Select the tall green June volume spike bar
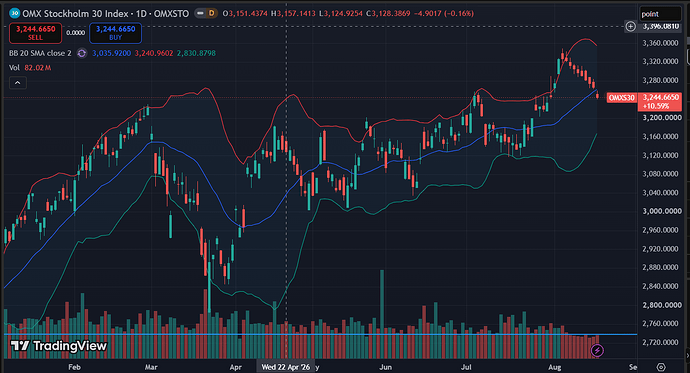Screen dimensions: 690x373 point(382,314)
